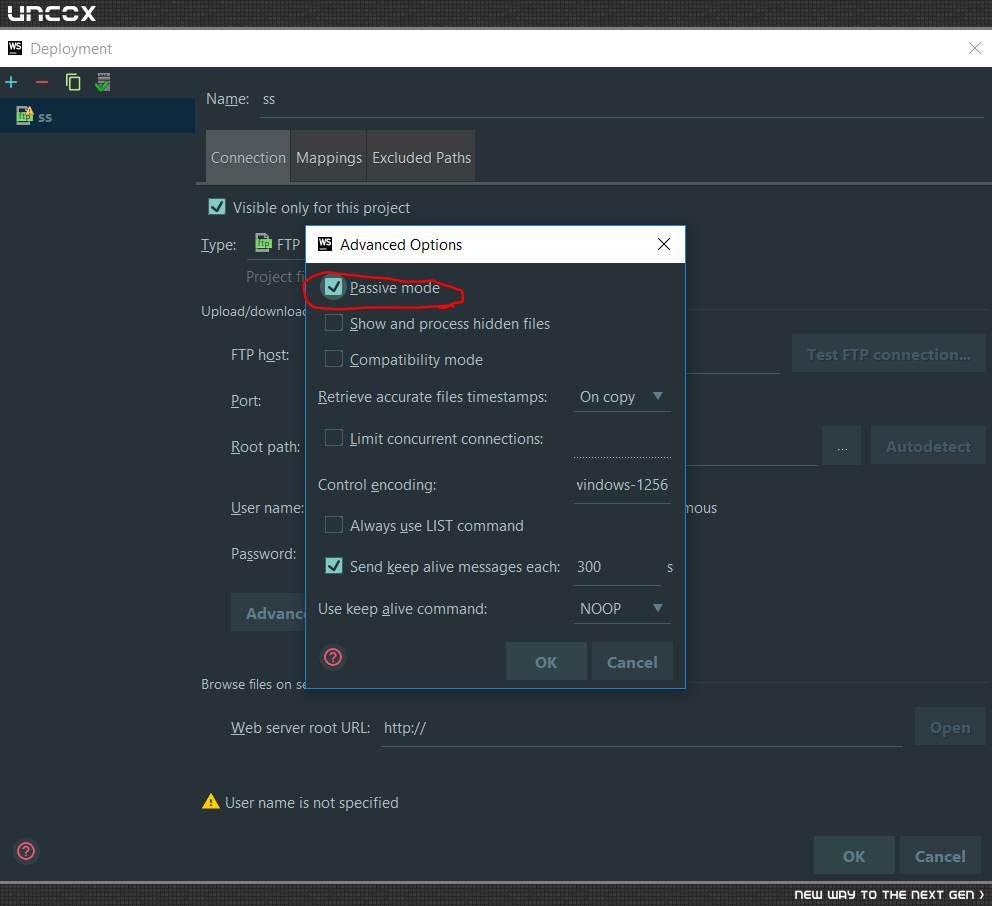Click the keep alive interval field showing 300
This screenshot has width=992, height=906.
pyautogui.click(x=617, y=567)
